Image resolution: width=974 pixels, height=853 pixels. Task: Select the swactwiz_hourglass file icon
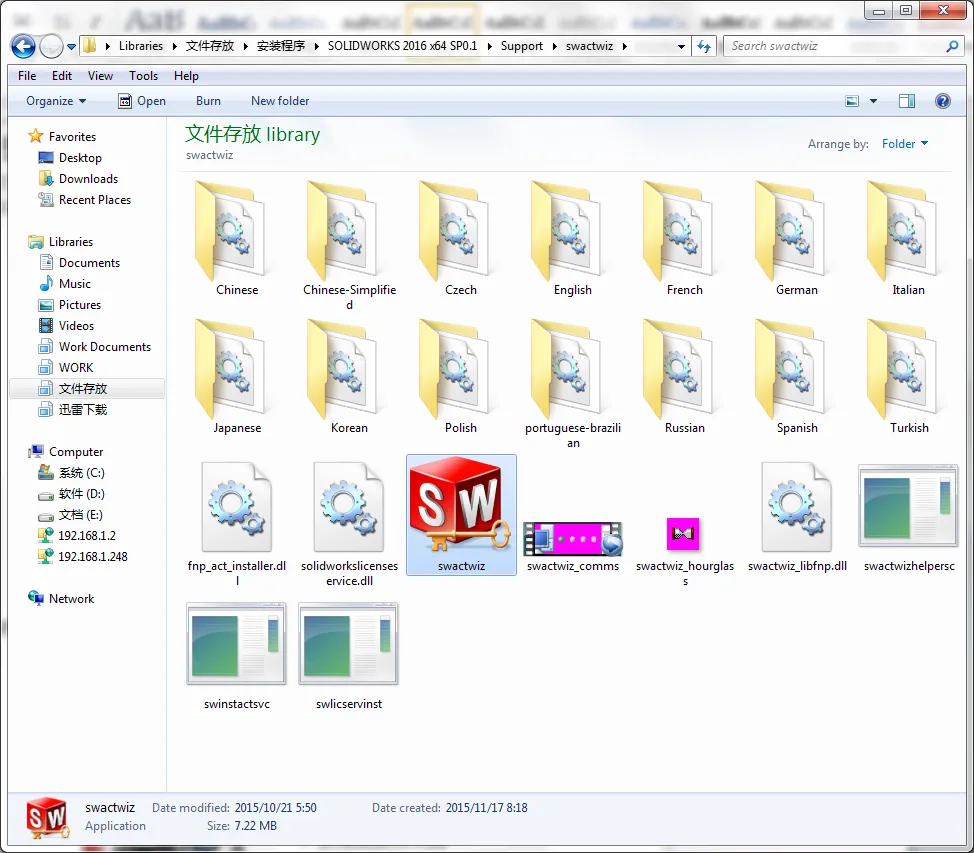tap(683, 534)
